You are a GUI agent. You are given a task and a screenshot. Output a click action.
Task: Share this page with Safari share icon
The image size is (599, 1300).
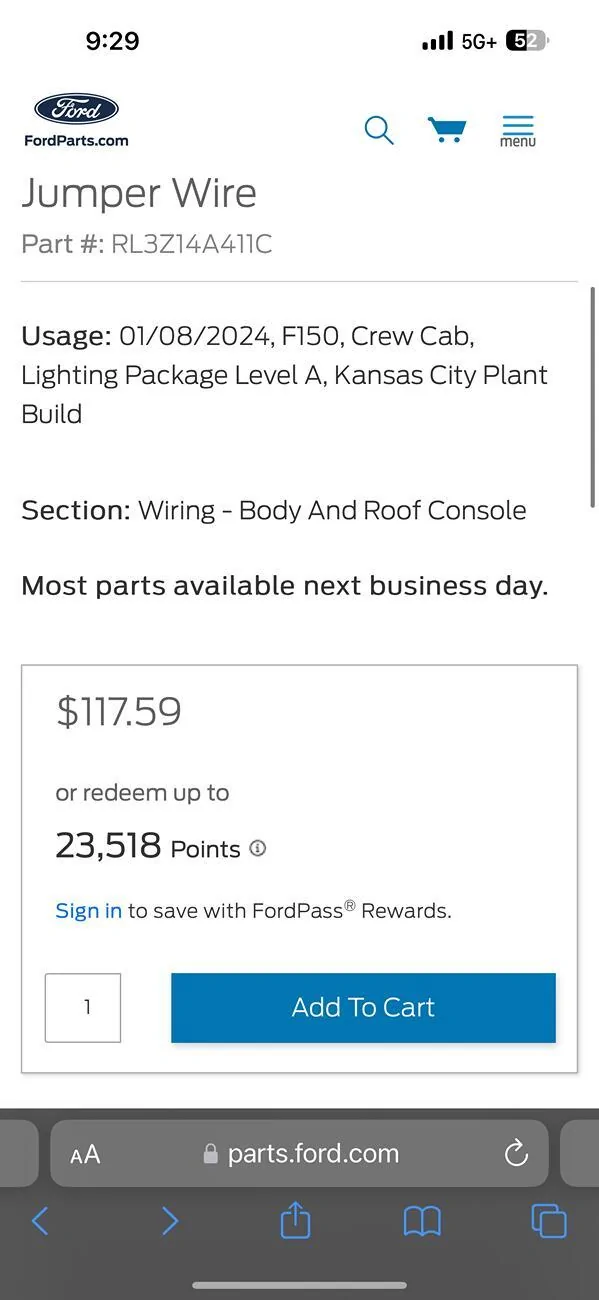294,1221
